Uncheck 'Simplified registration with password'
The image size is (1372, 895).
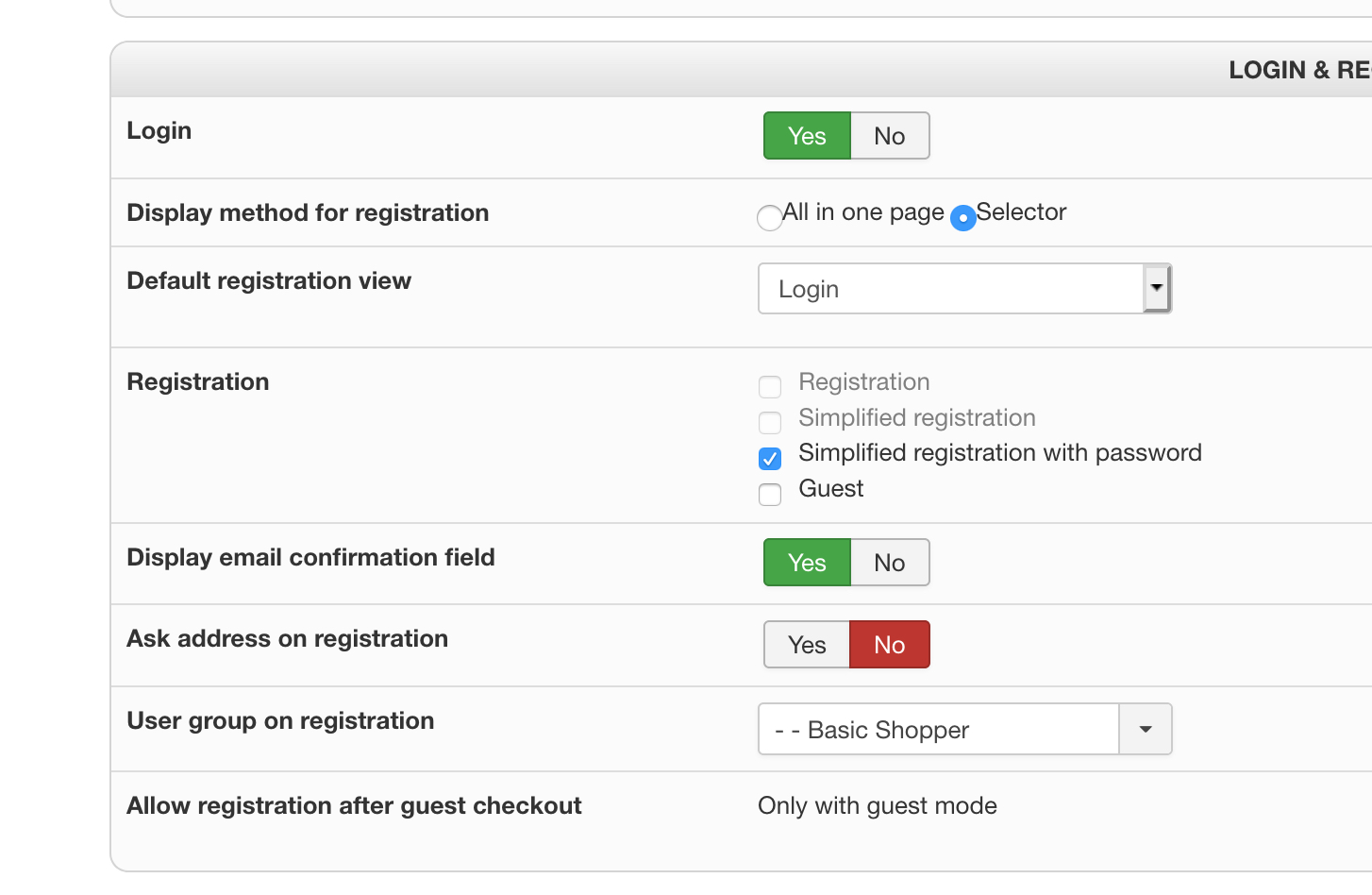[770, 459]
